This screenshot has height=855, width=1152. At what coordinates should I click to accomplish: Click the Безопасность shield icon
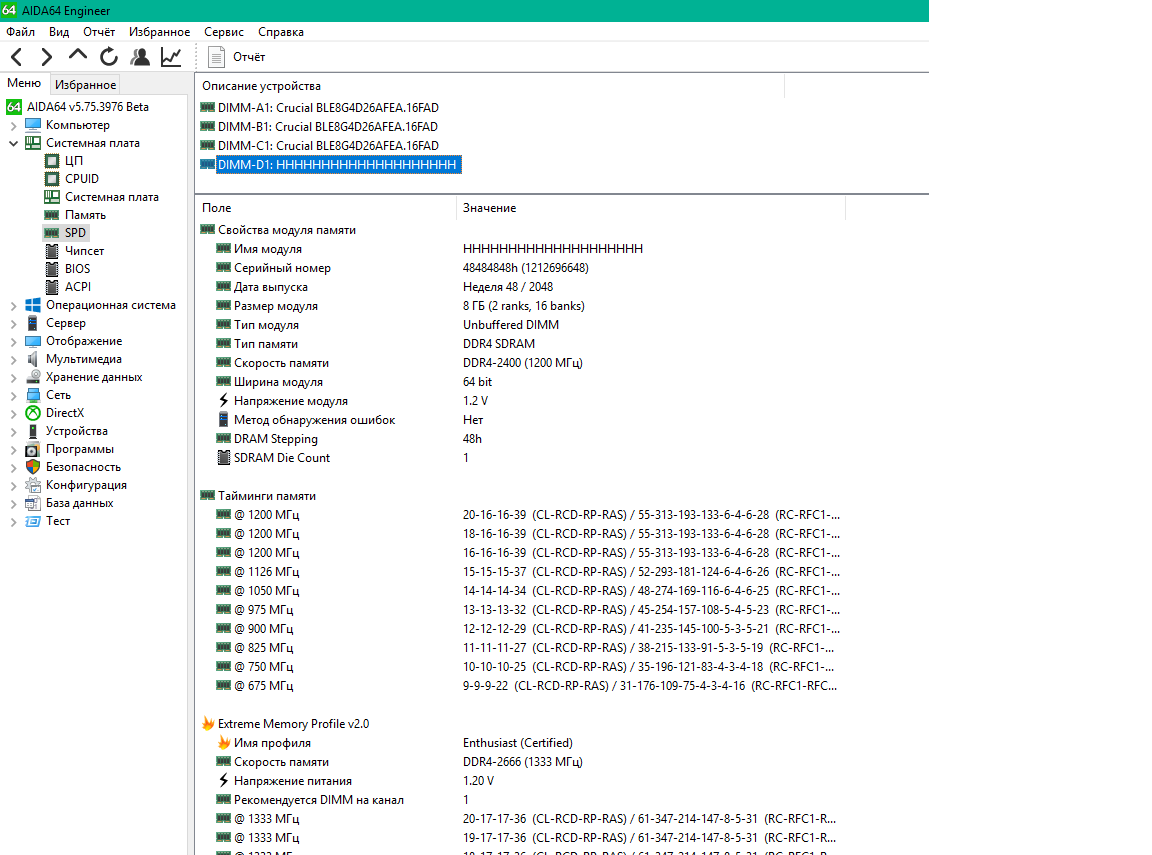[33, 467]
